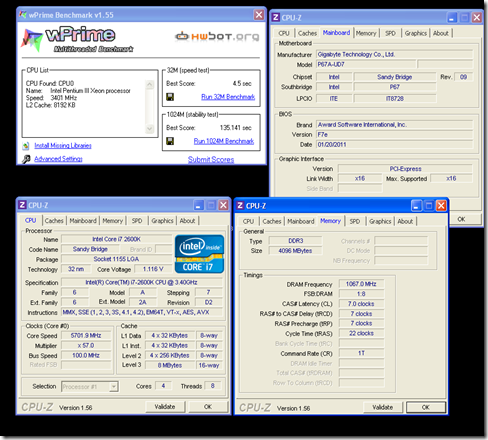Viewport: 488px width, 440px height.
Task: Click the DRAM Frequency 1067.0 MHz field
Action: (x=361, y=284)
